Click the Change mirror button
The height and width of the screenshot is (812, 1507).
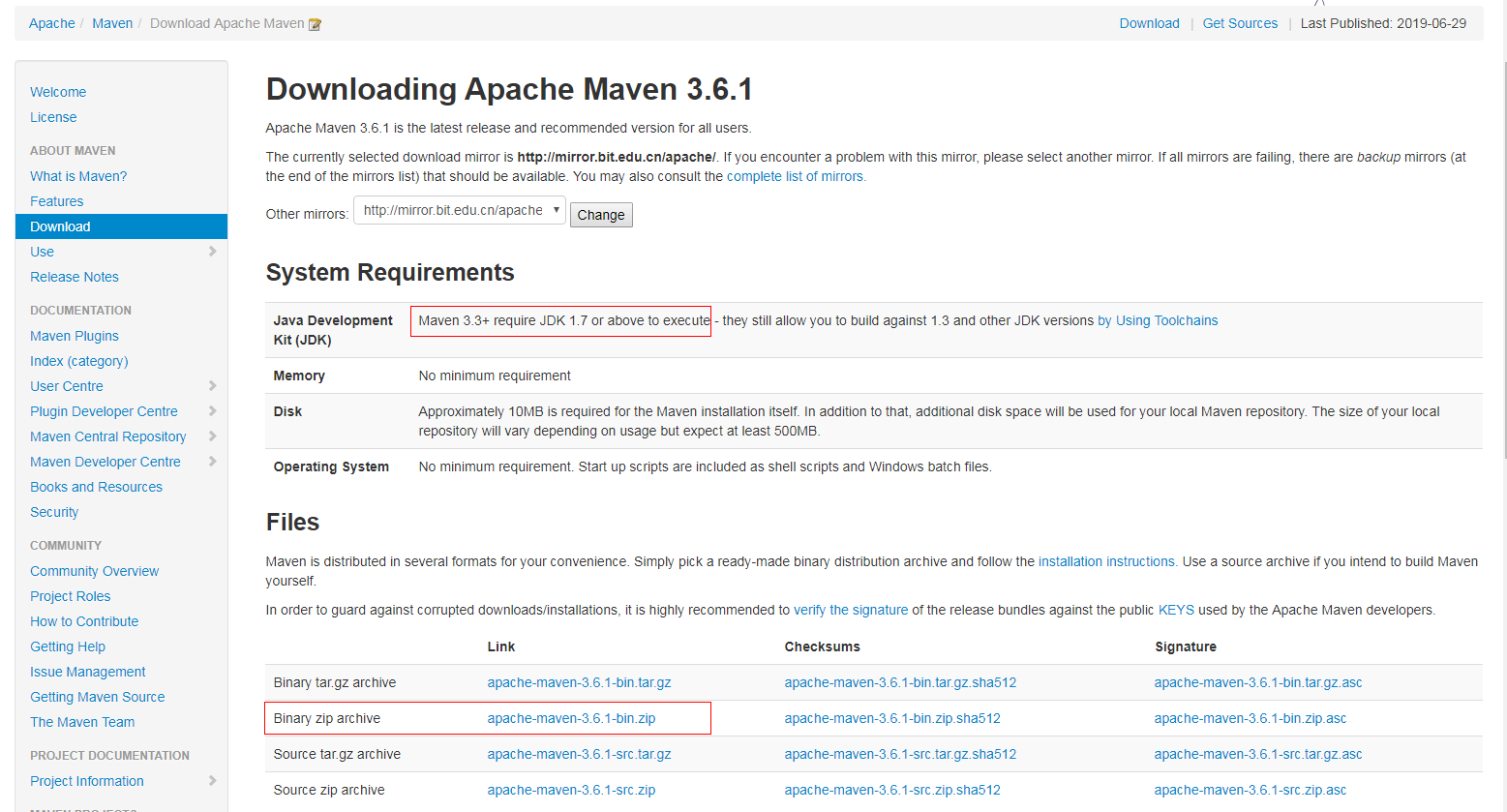tap(601, 215)
